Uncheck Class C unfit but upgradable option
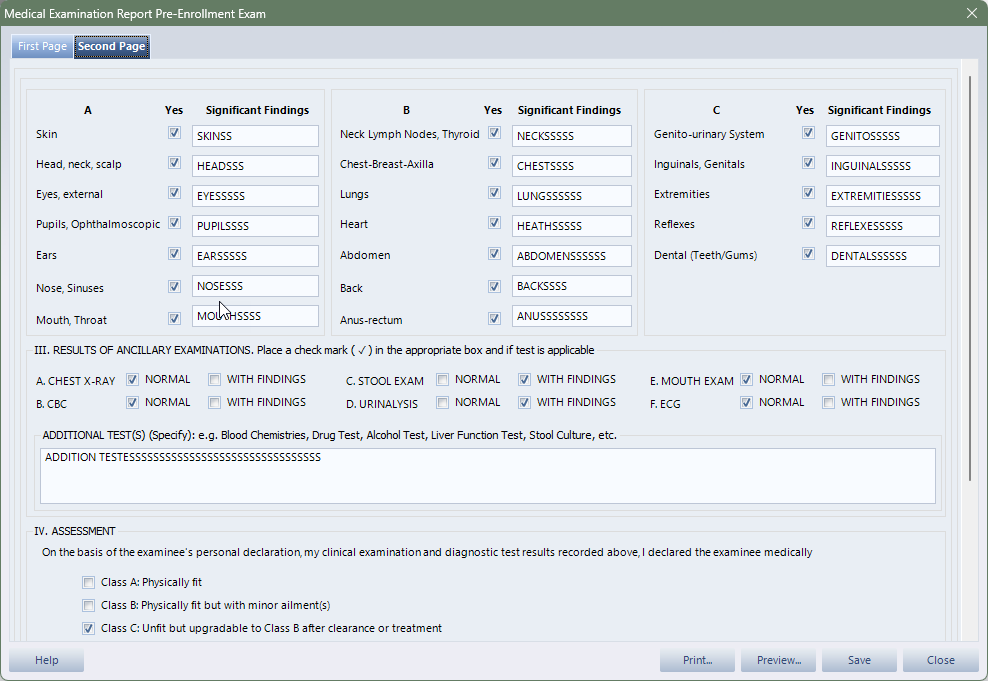 coord(90,629)
